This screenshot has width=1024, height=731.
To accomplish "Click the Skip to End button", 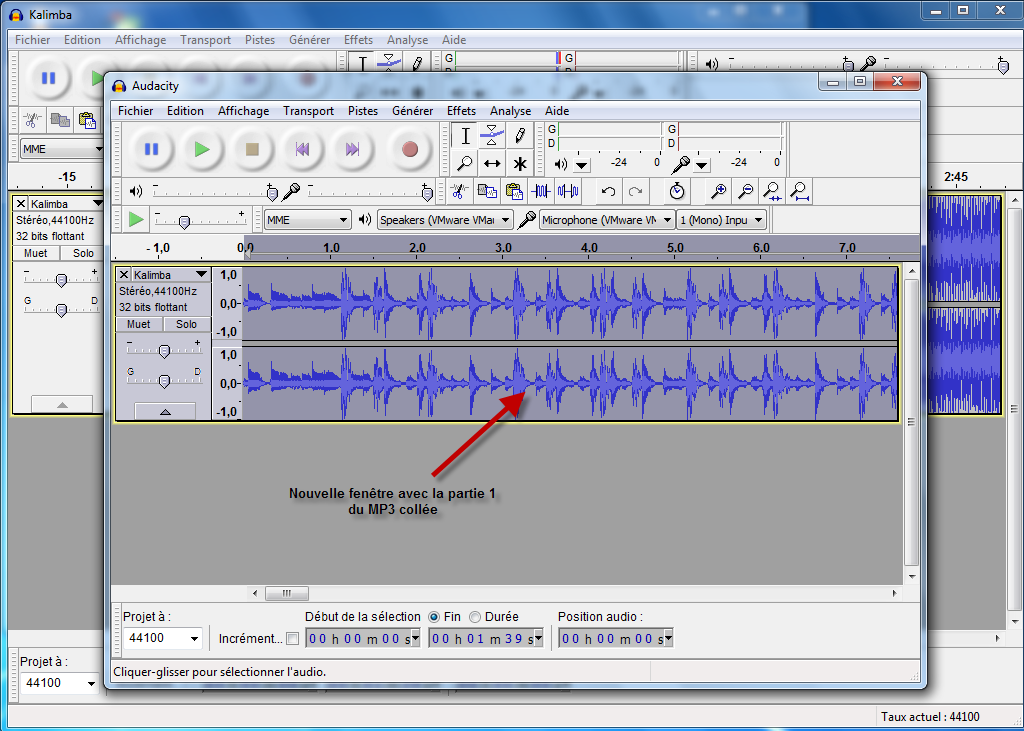I will click(352, 149).
